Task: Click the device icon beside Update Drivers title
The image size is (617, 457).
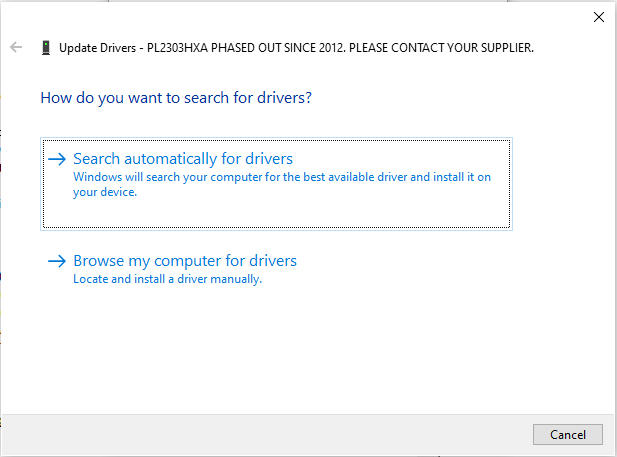Action: pyautogui.click(x=46, y=48)
